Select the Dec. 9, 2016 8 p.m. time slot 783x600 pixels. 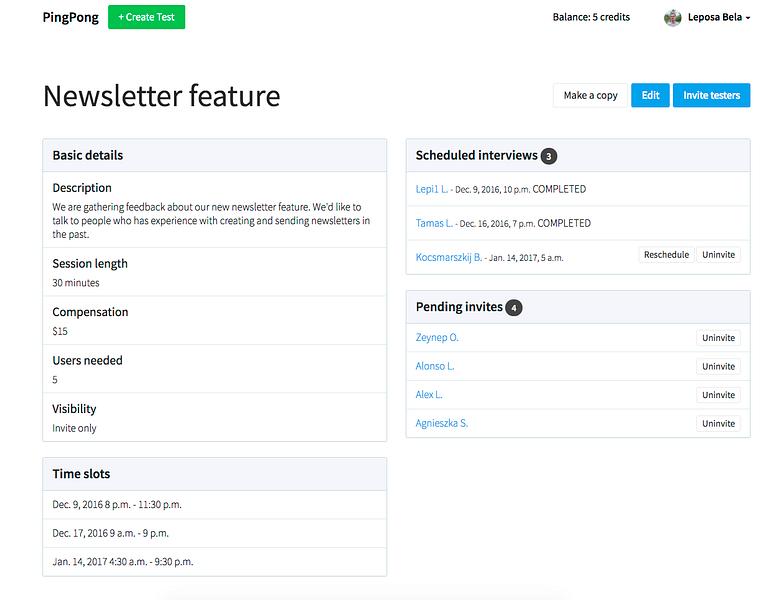click(x=215, y=505)
